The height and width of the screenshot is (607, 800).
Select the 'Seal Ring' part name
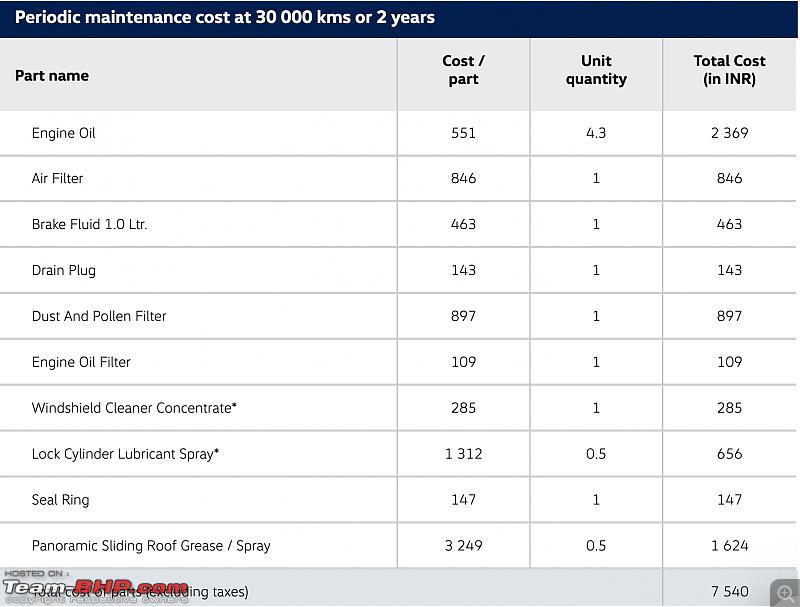click(60, 500)
